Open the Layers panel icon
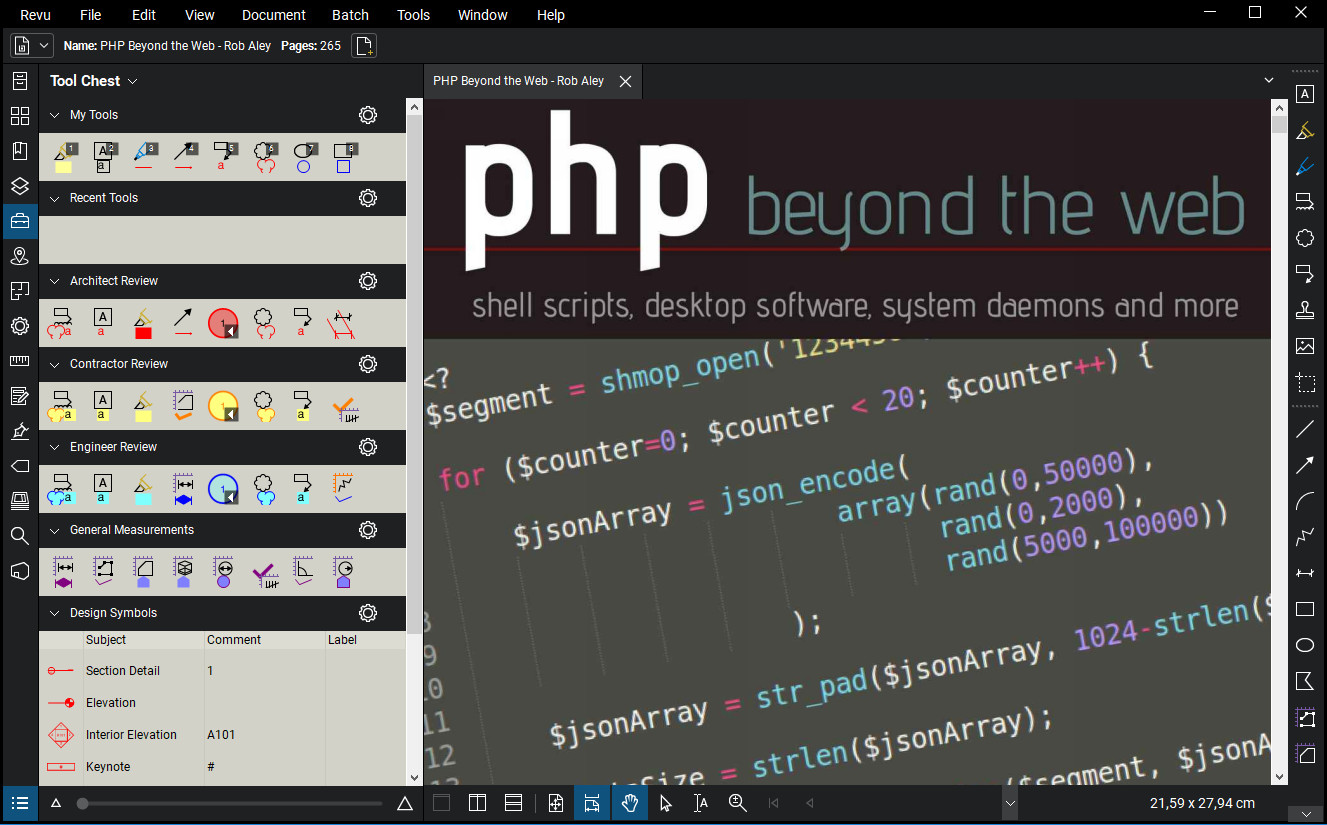 19,186
